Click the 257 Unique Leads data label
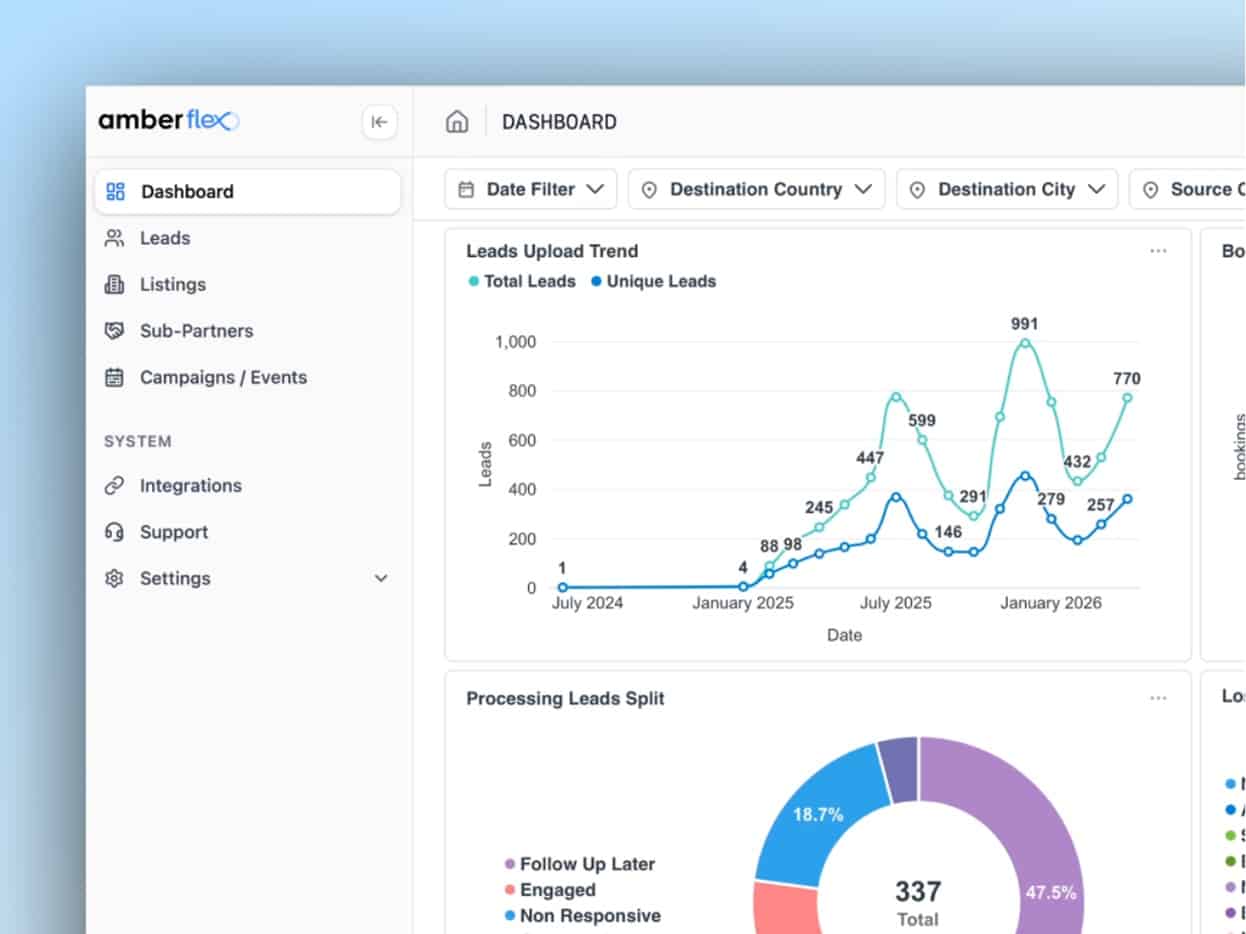1246x934 pixels. pos(1101,505)
